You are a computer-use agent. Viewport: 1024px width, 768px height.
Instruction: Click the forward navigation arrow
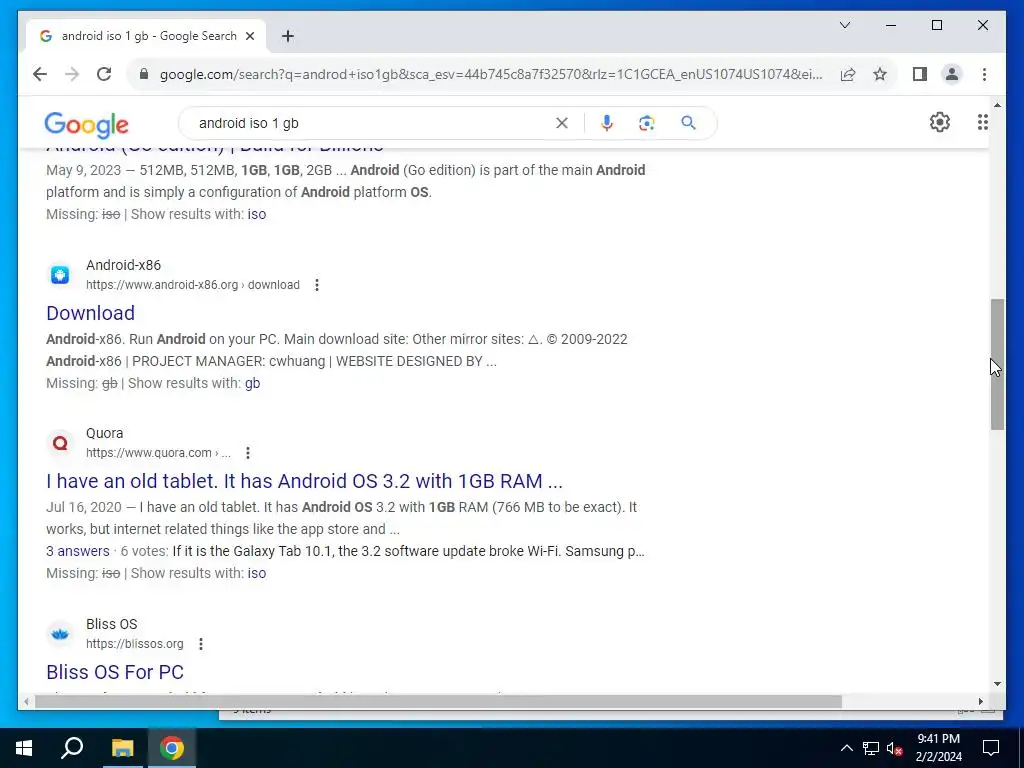[x=72, y=74]
